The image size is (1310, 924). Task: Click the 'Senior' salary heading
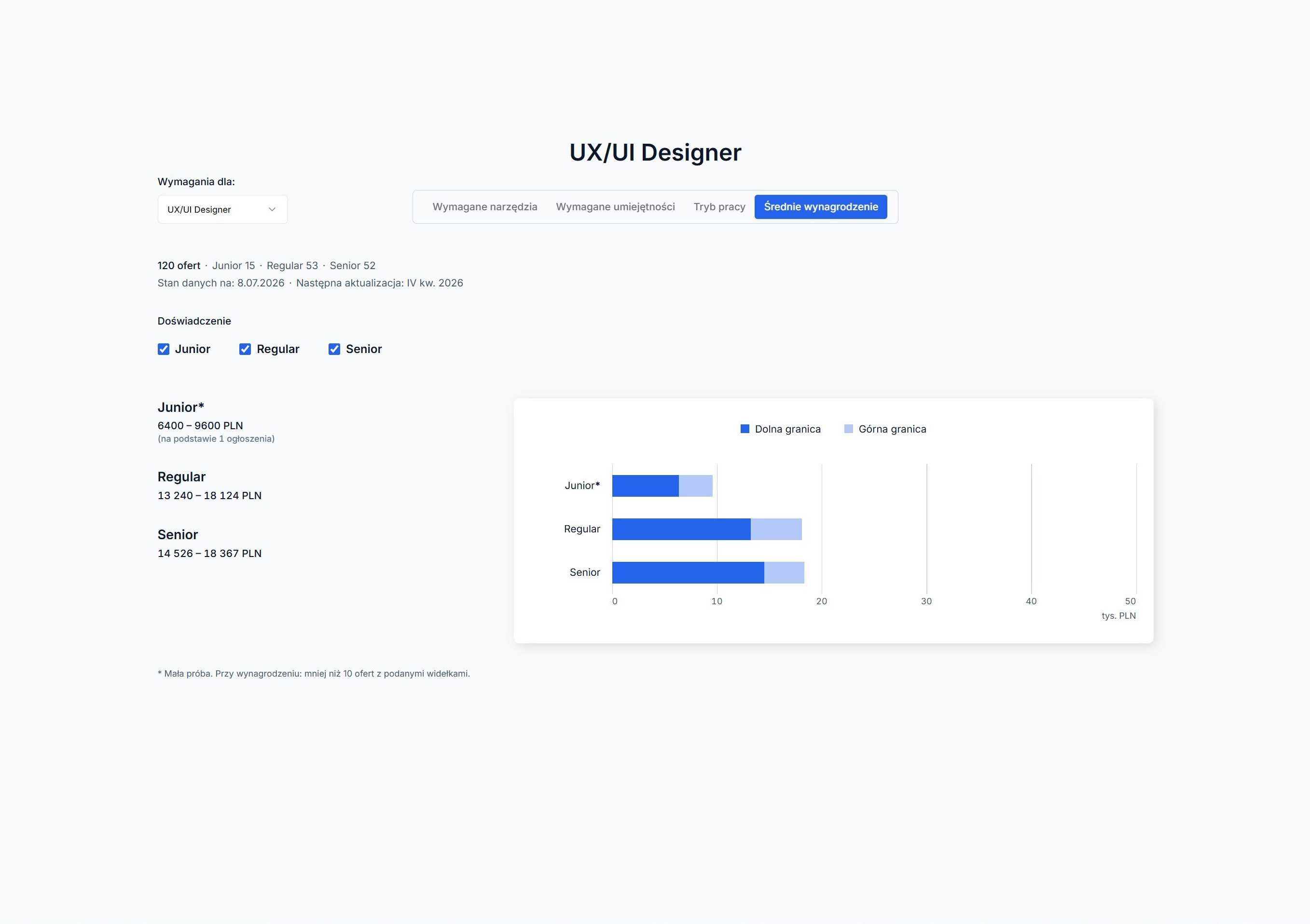[x=178, y=534]
